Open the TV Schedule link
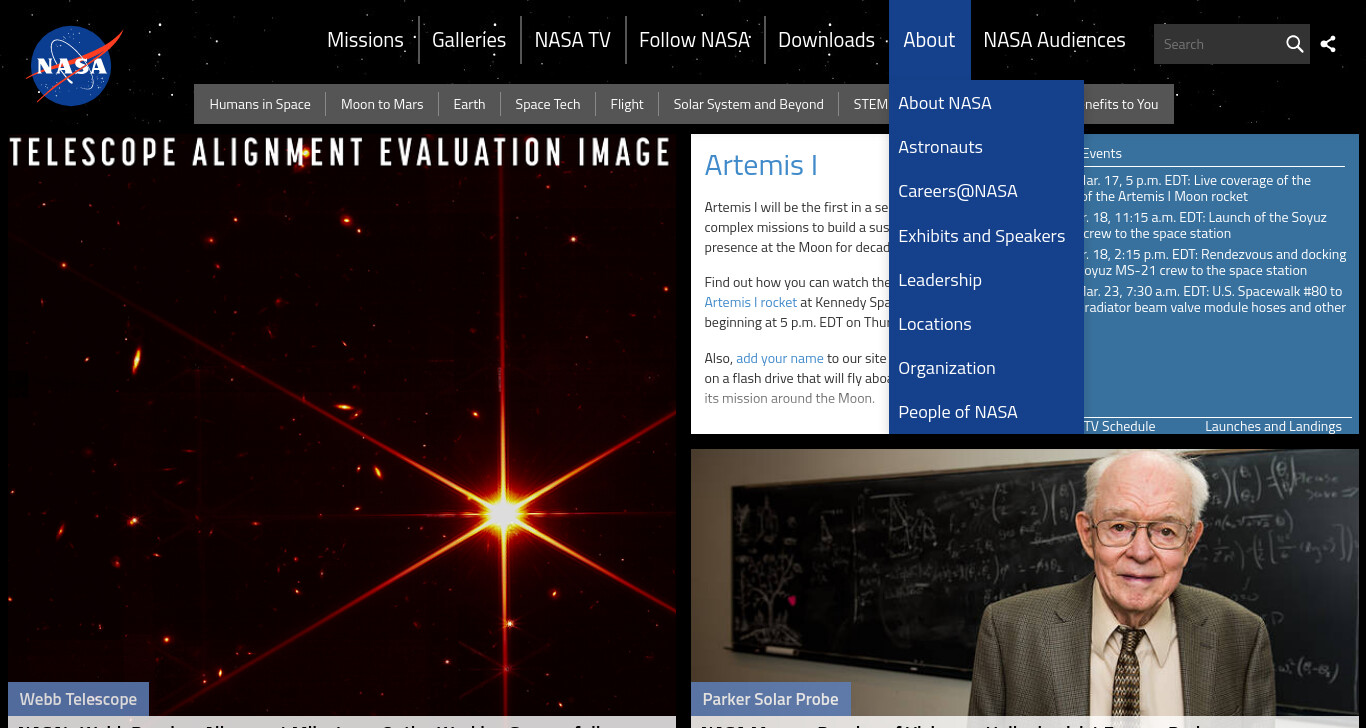The width and height of the screenshot is (1366, 728). (x=1119, y=426)
